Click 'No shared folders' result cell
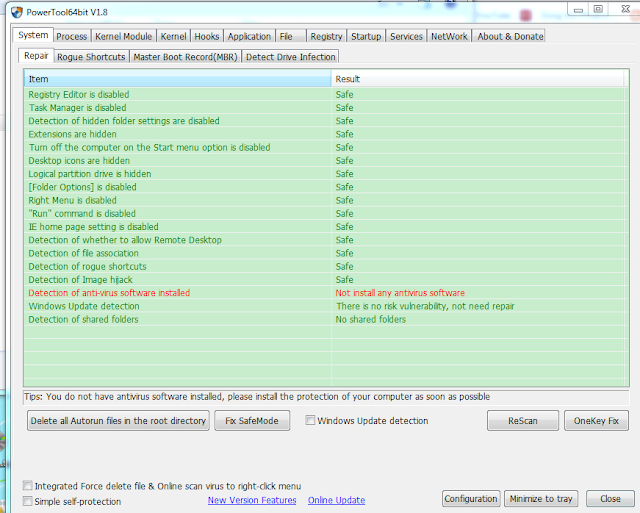The image size is (640, 513). coord(371,319)
